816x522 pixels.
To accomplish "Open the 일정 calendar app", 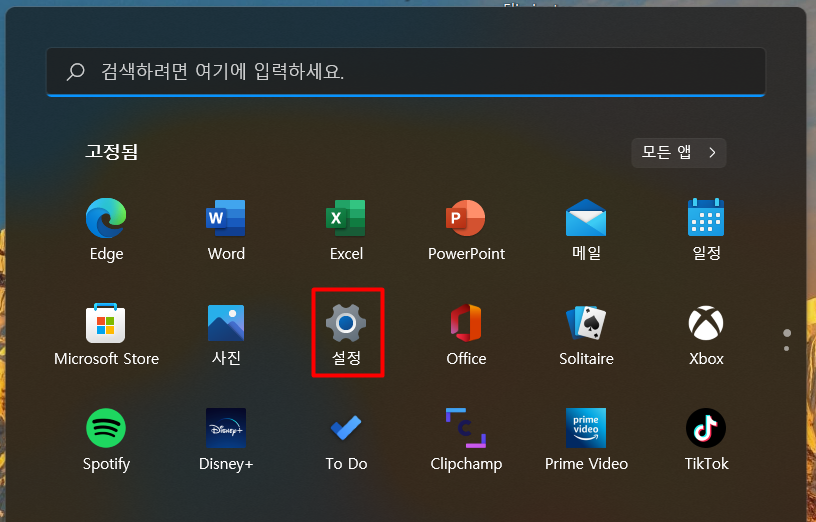I will 706,229.
